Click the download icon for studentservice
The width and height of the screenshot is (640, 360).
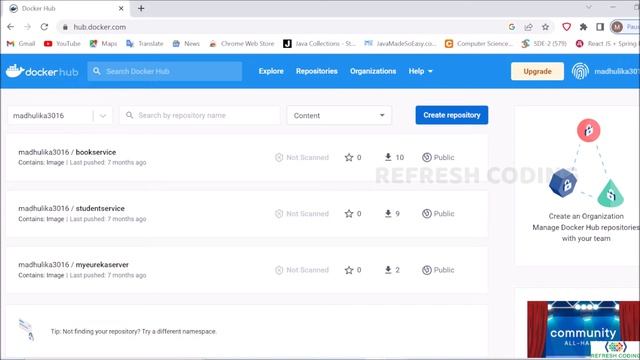388,213
